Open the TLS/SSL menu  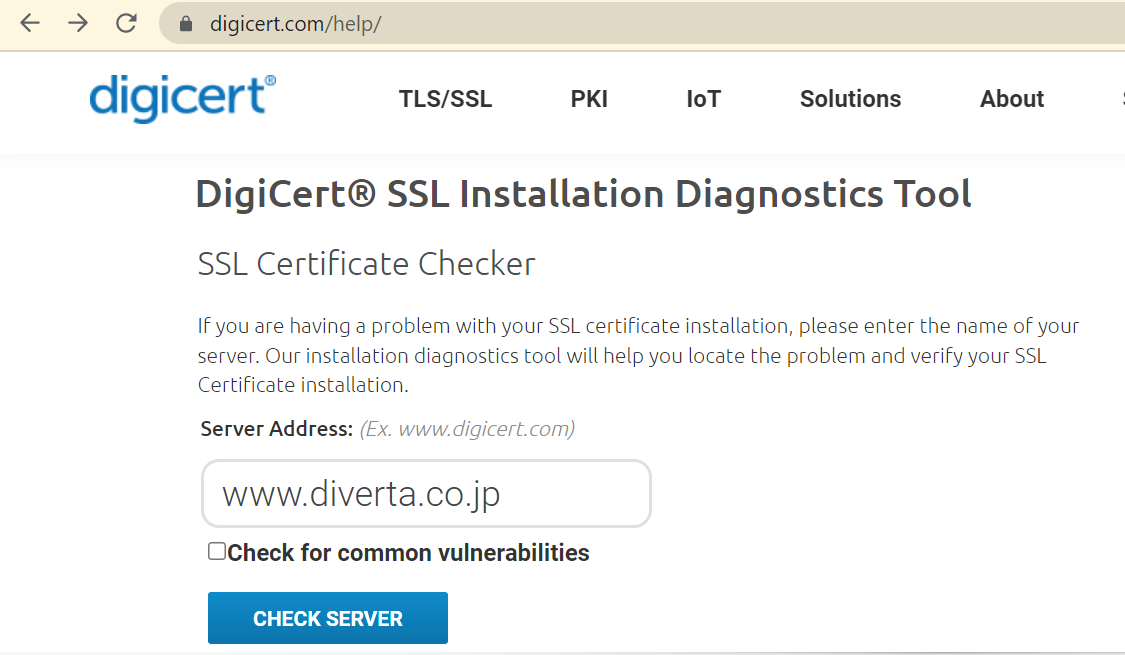(x=445, y=99)
